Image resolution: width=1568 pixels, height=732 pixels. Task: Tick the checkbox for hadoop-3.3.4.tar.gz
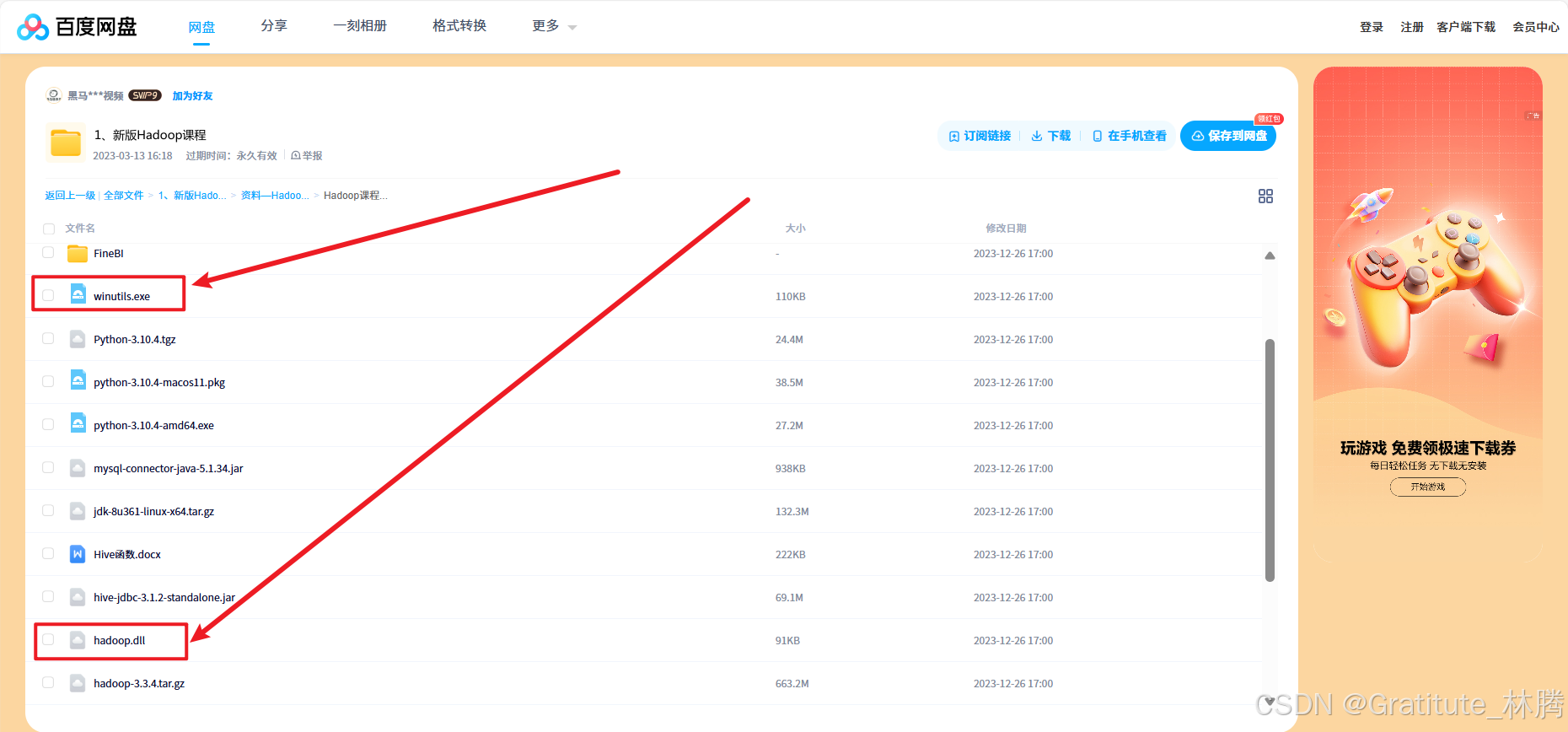click(x=48, y=682)
